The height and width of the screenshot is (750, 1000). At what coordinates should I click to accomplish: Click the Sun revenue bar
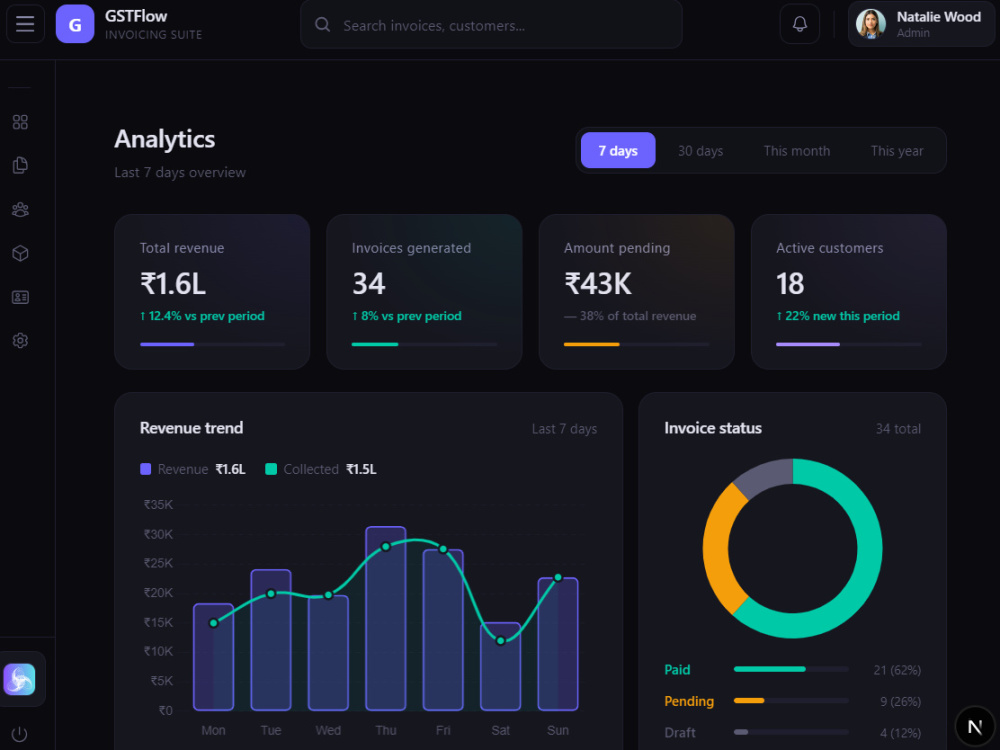pos(558,644)
